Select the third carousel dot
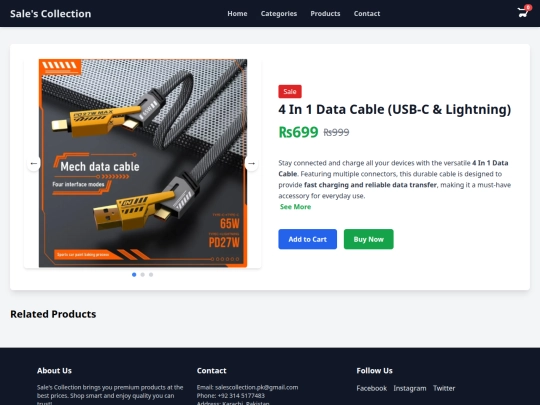Screen dimensions: 540x405 pos(151,274)
